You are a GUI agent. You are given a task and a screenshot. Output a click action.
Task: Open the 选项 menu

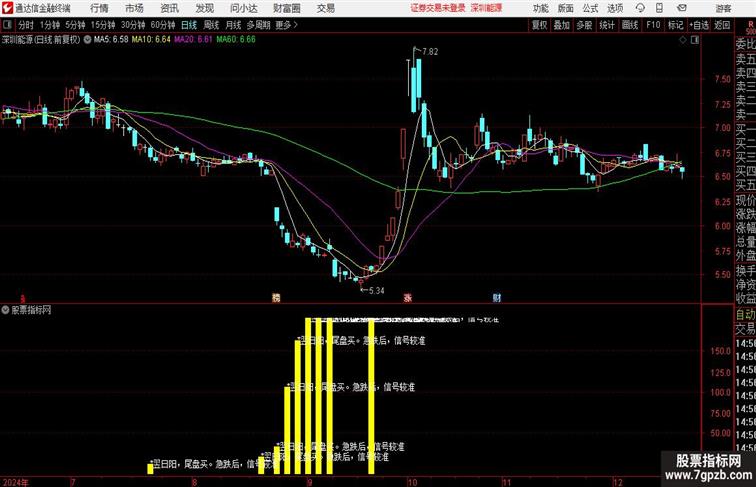[615, 8]
